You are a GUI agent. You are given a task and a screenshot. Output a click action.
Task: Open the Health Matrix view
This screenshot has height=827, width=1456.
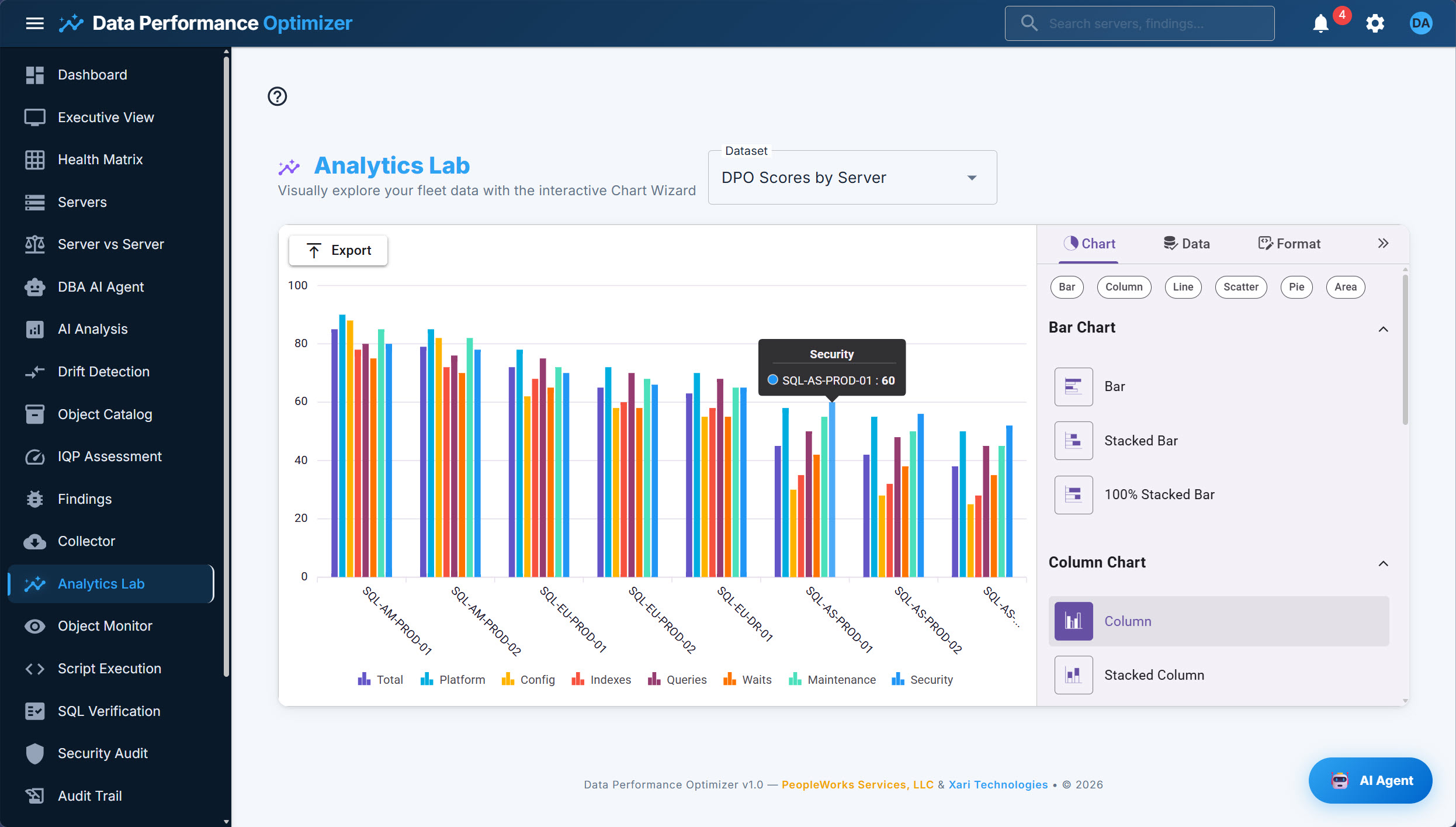click(100, 159)
